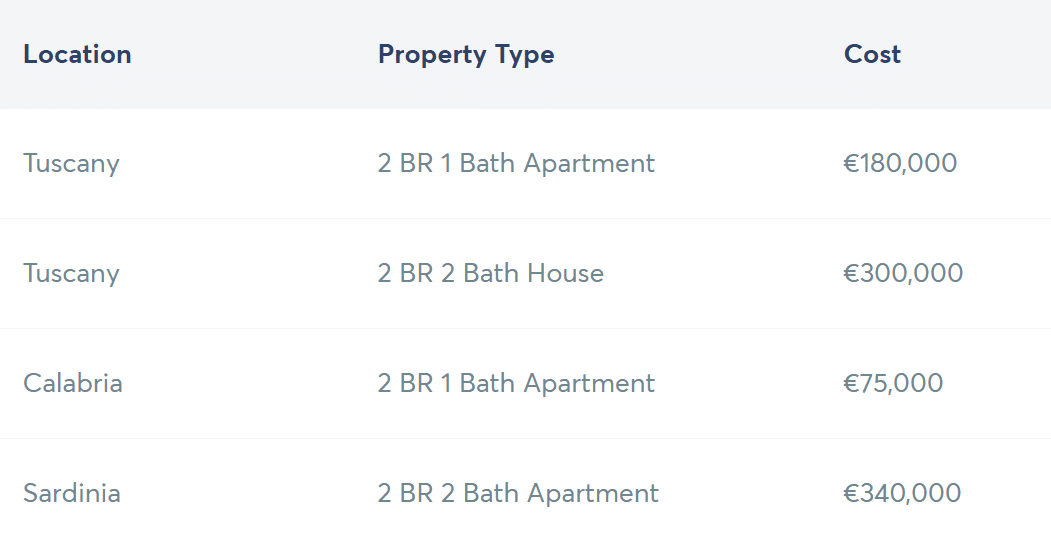This screenshot has width=1051, height=539.
Task: Click the 2 BR 2 Bath Apartment cell
Action: coord(518,494)
